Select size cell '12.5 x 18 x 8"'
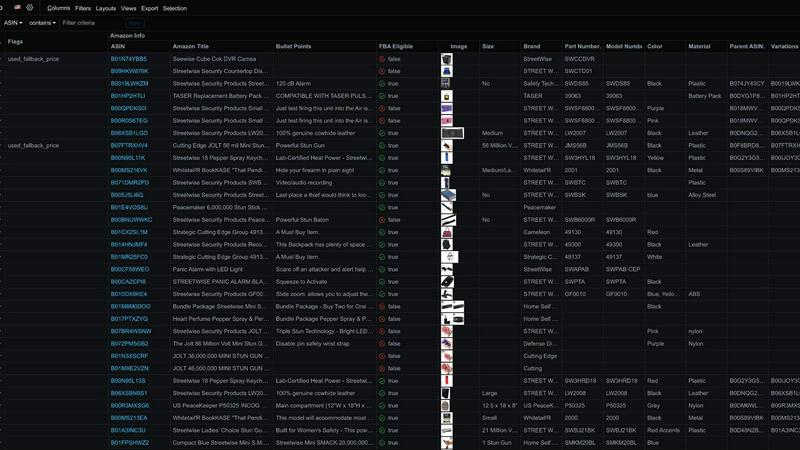 [499, 406]
